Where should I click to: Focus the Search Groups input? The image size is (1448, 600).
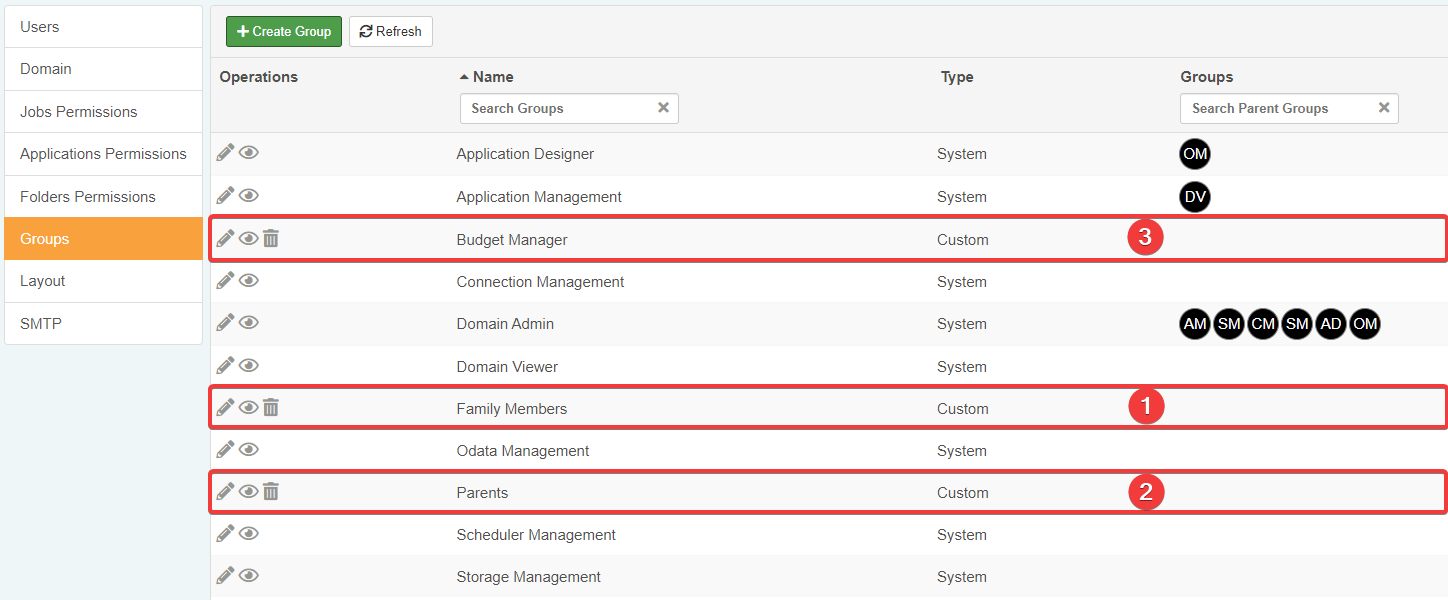coord(555,108)
